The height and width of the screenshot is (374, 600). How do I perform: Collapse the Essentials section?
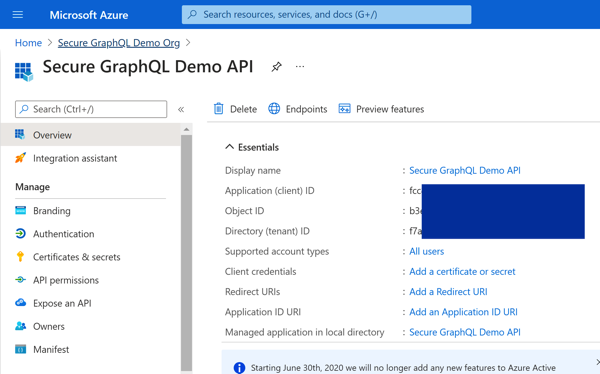(230, 147)
